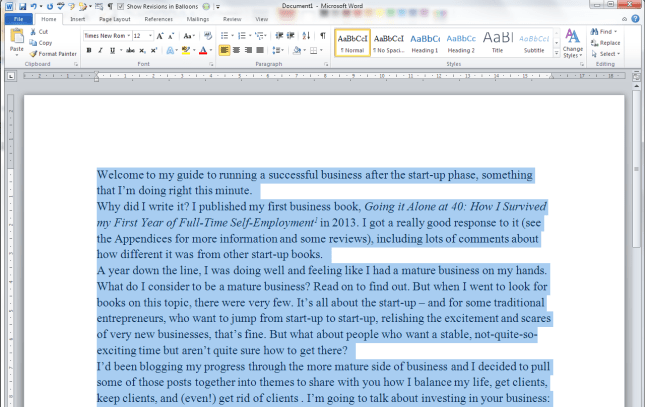The image size is (645, 407).
Task: Open the view ruler button above scrollbar
Action: 636,77
